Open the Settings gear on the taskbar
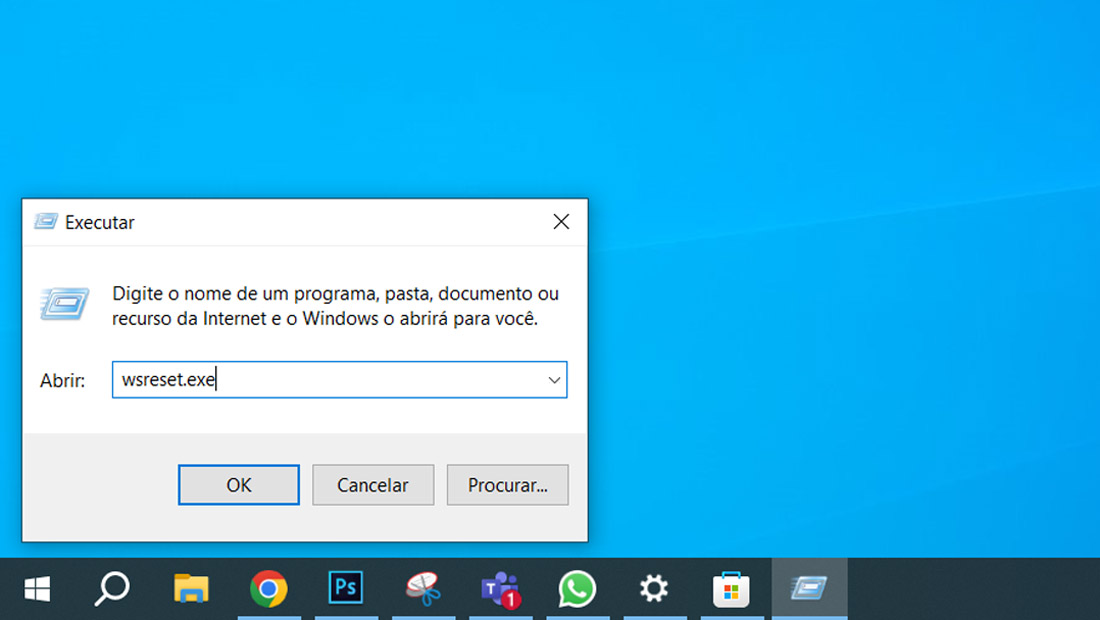 click(x=654, y=588)
